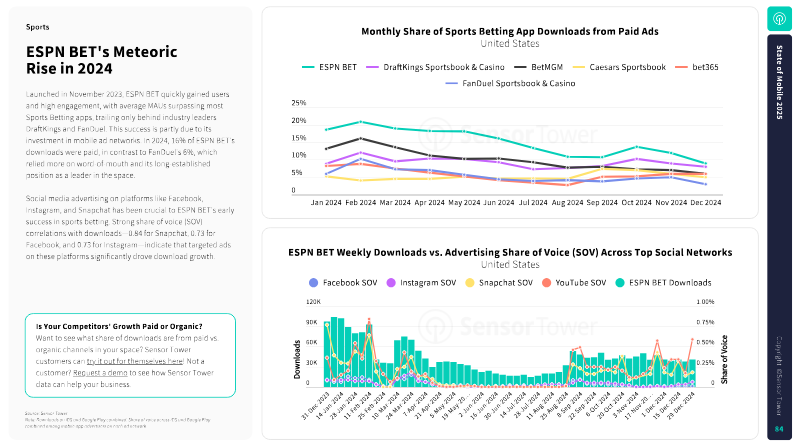Image resolution: width=800 pixels, height=447 pixels.
Task: Click the Caesars Sportsbook yellow legend swatch
Action: click(x=579, y=67)
